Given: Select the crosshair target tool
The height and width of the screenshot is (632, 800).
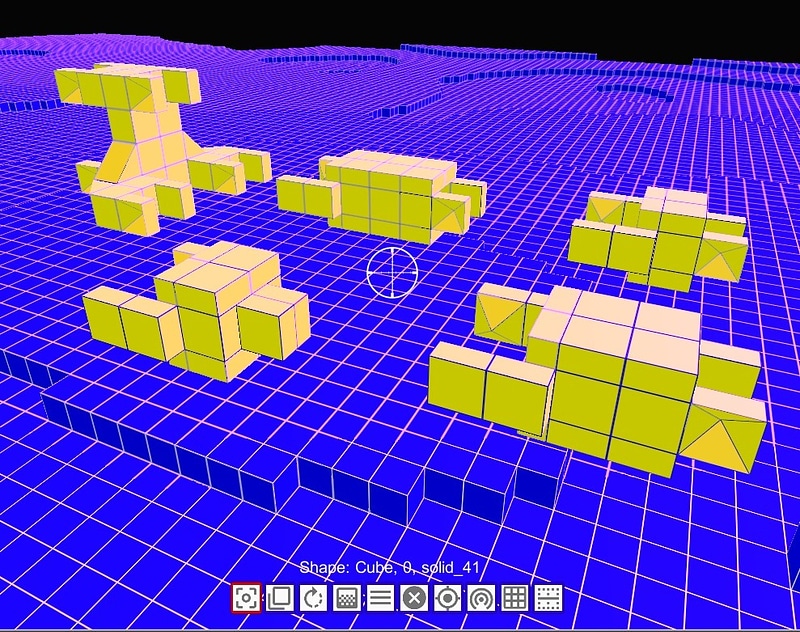Looking at the screenshot, I should [447, 597].
